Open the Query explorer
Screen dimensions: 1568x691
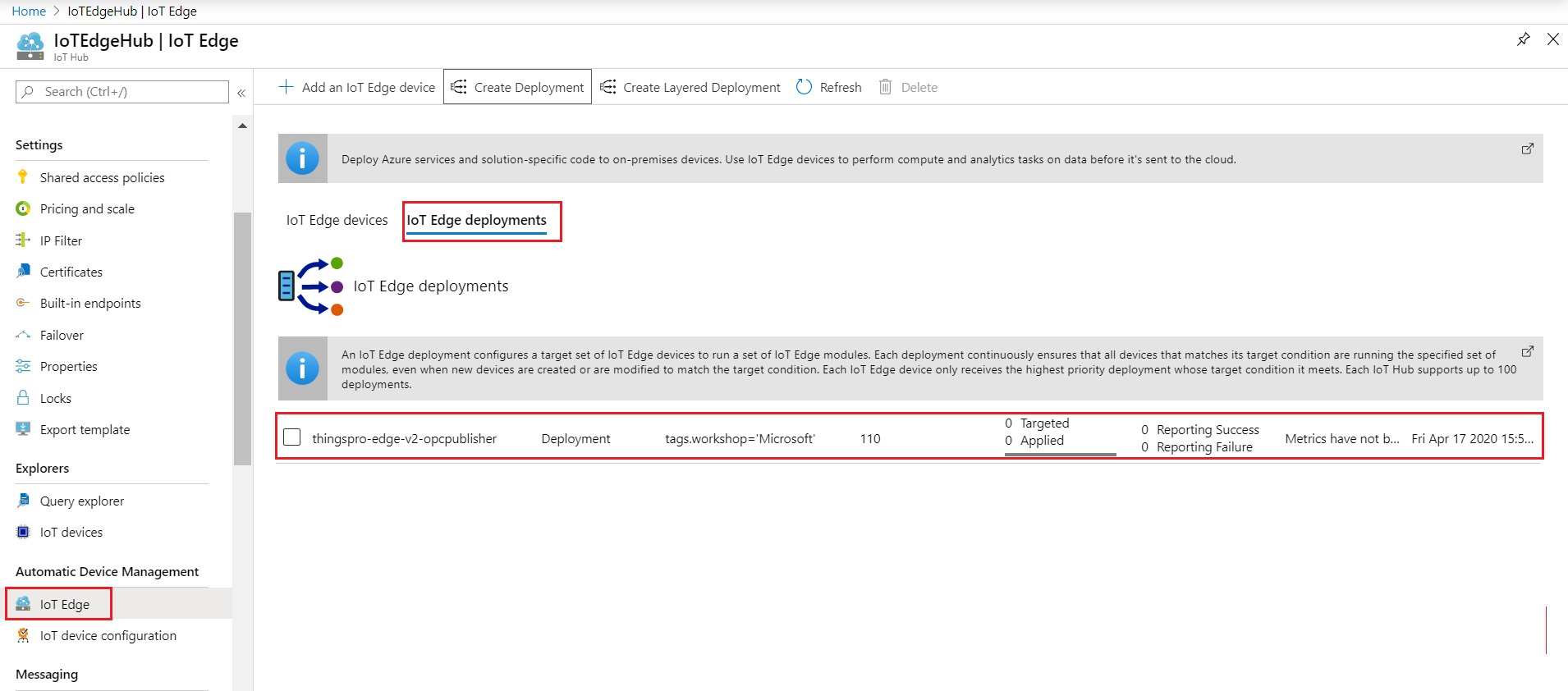(x=82, y=501)
